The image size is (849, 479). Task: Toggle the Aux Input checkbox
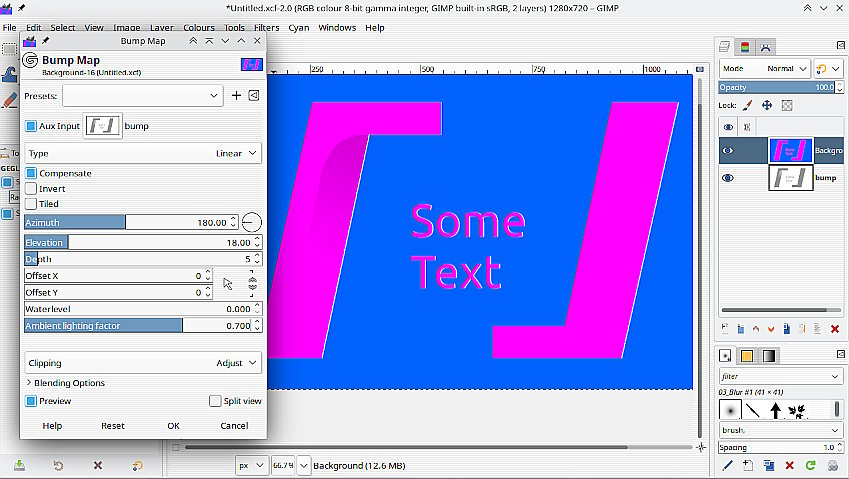(x=31, y=126)
